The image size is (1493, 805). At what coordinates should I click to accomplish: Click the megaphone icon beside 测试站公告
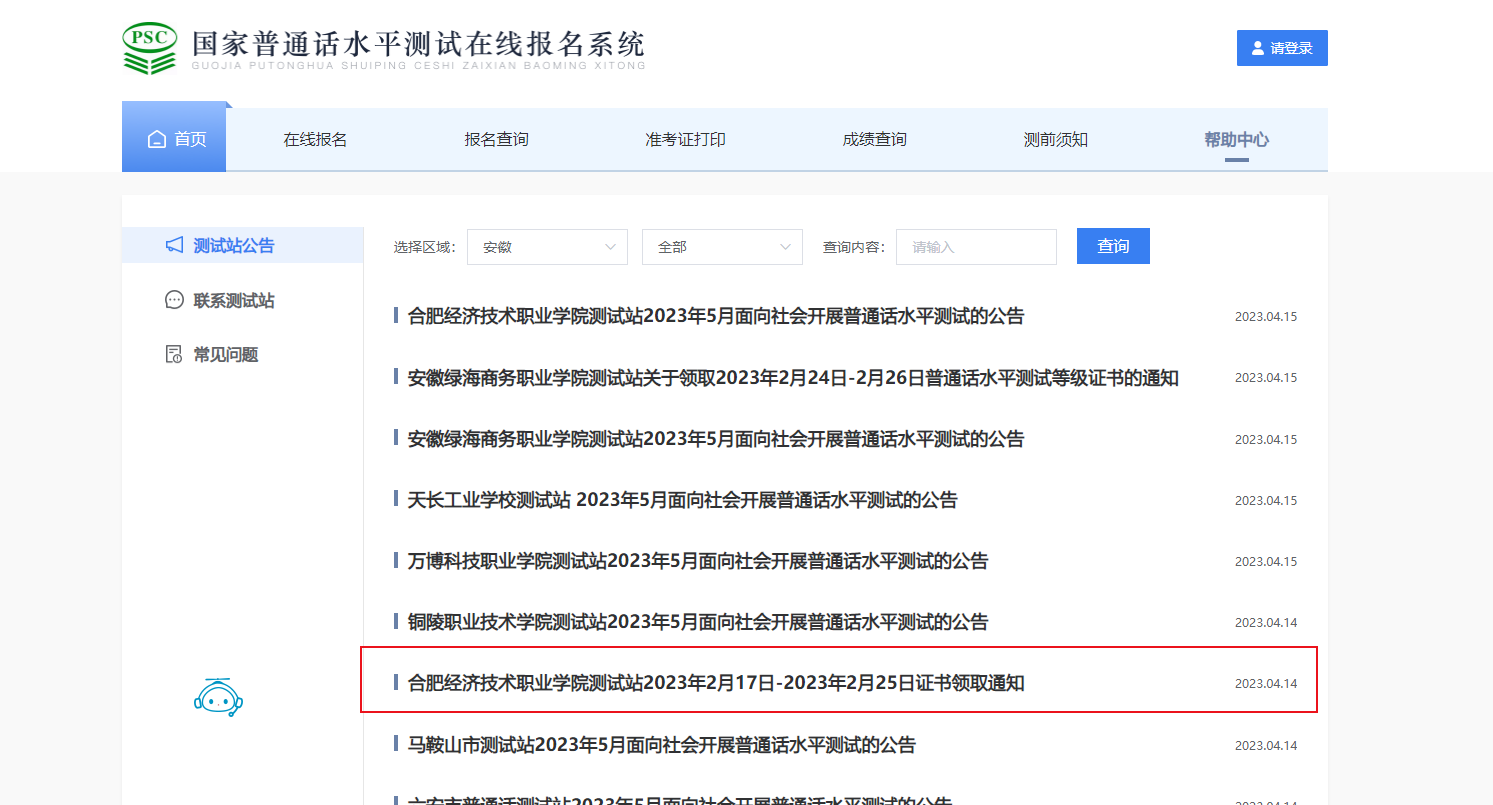[174, 245]
